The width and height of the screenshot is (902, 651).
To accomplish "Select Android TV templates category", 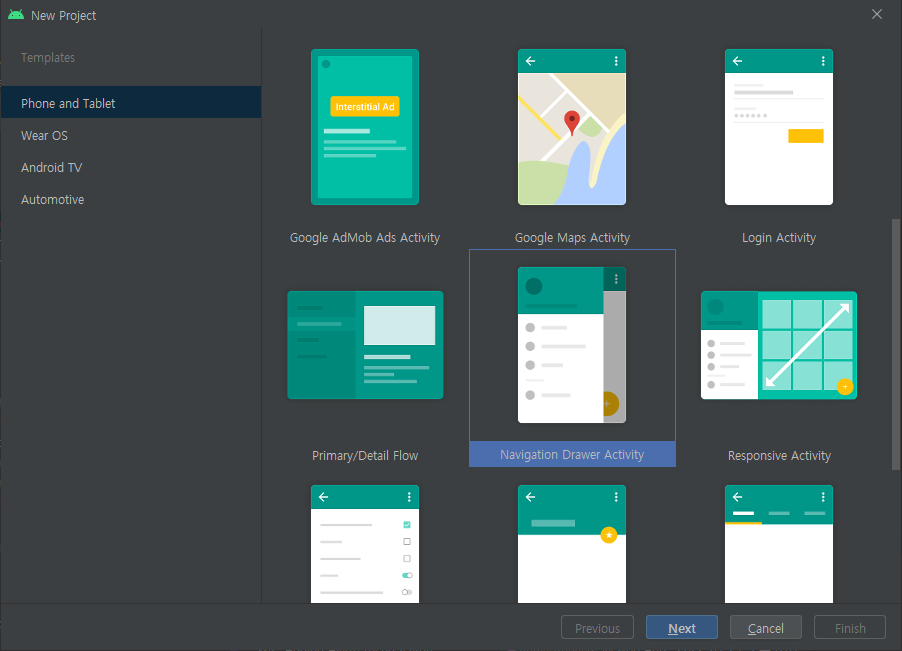I will click(x=131, y=167).
